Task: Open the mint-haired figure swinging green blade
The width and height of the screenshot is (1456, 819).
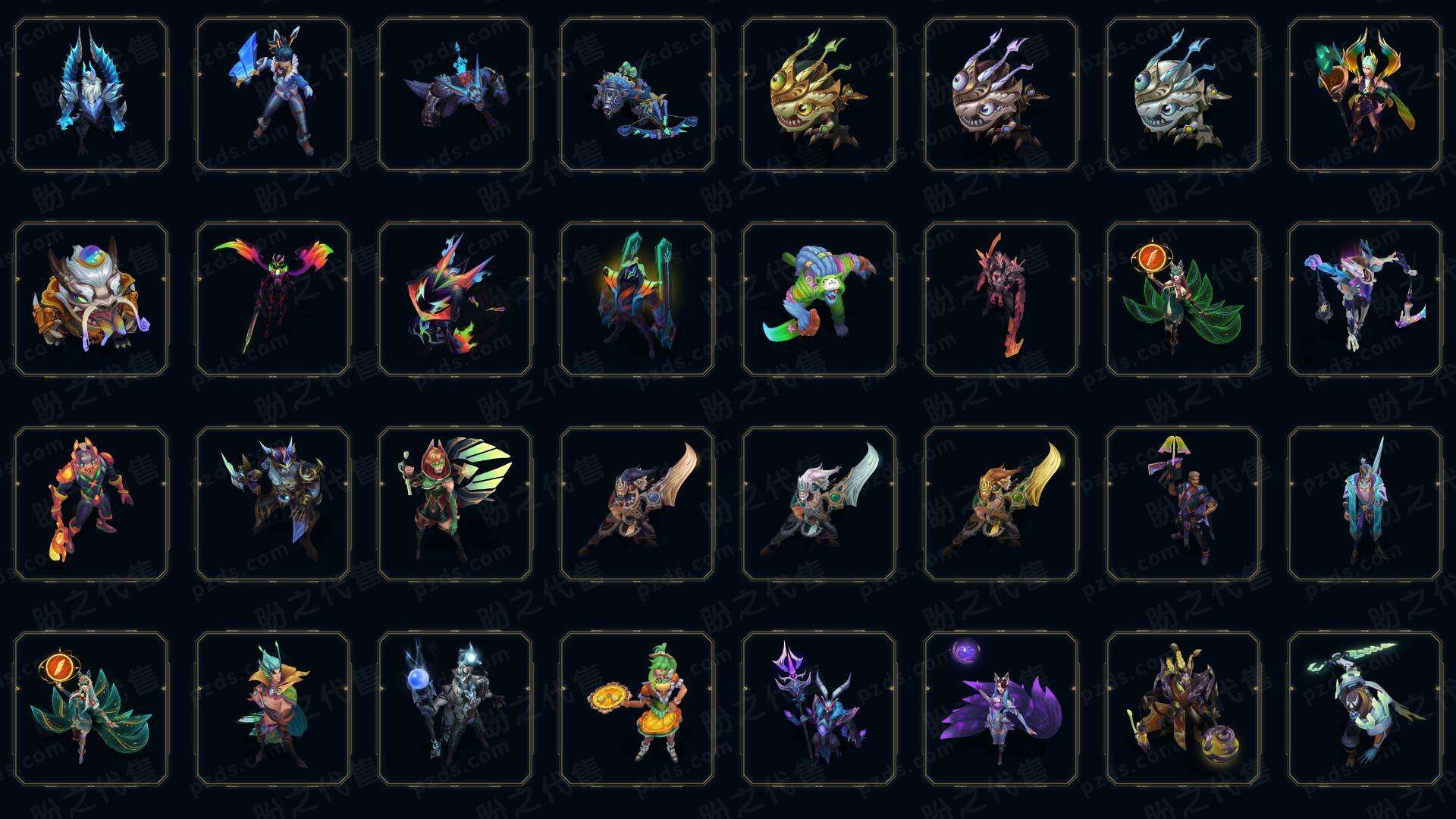Action: (x=1365, y=708)
